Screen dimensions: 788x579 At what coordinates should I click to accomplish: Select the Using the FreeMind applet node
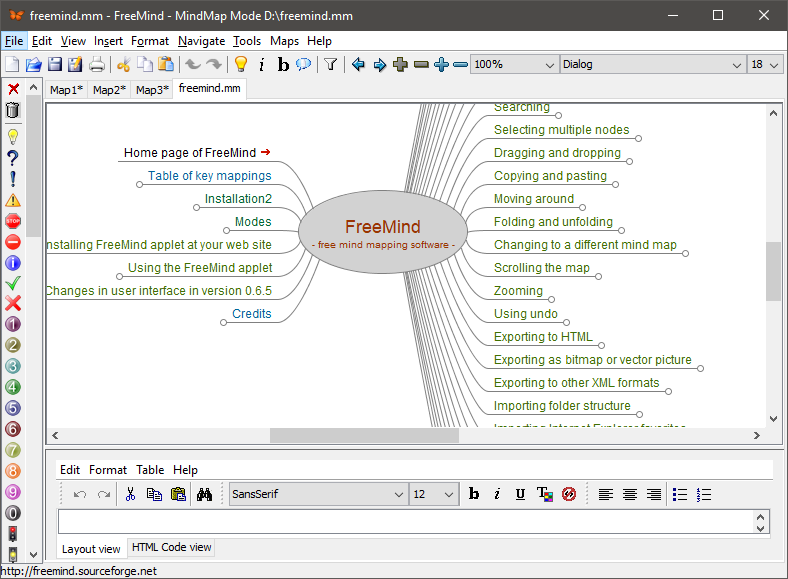click(x=200, y=268)
